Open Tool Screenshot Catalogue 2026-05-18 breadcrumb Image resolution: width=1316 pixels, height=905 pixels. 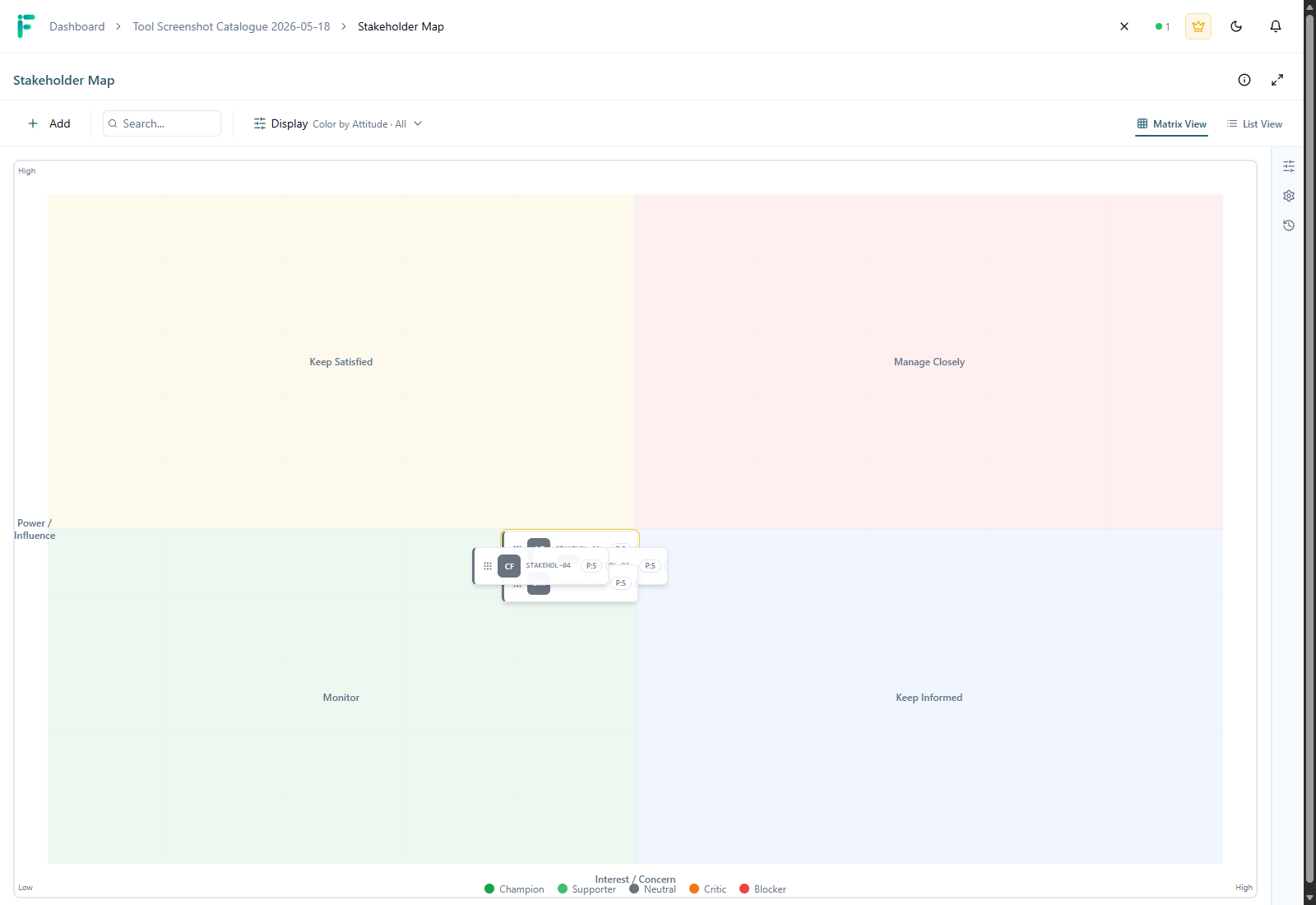(231, 26)
